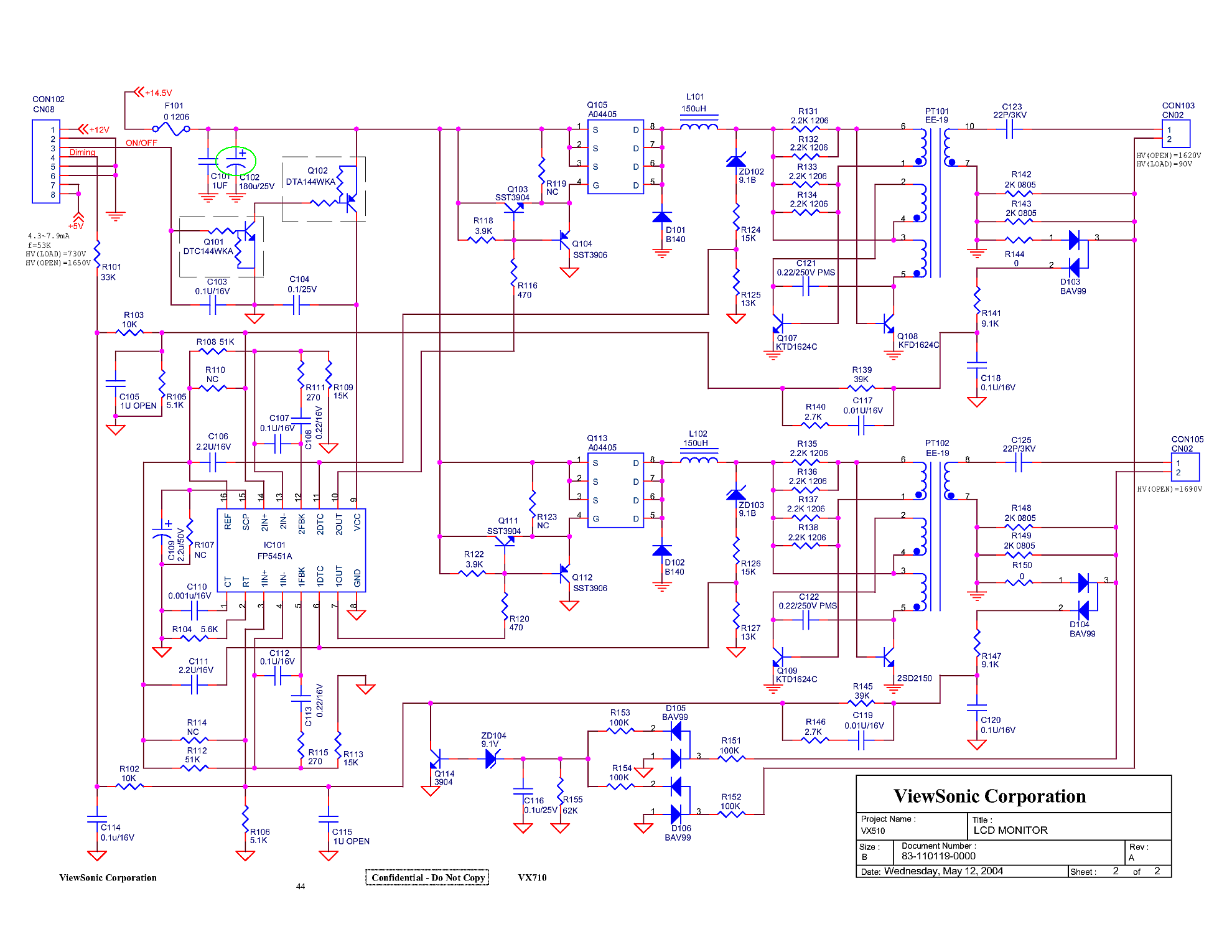Click the D104 BAV99 label

click(1082, 629)
